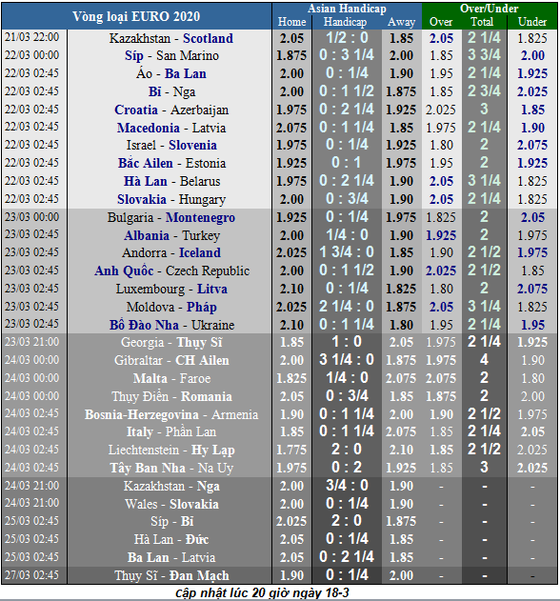Screen dimensions: 560x601
Task: Click the Moldova - Pháp over odds 2.05
Action: (441, 307)
